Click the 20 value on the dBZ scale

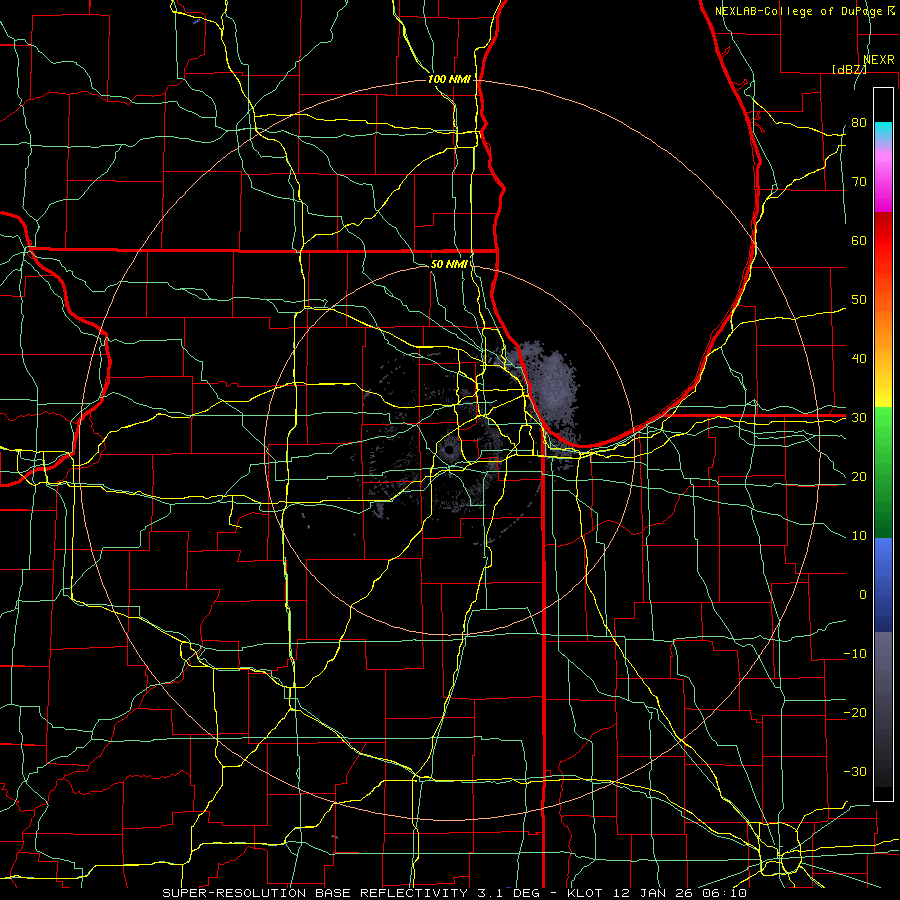859,477
